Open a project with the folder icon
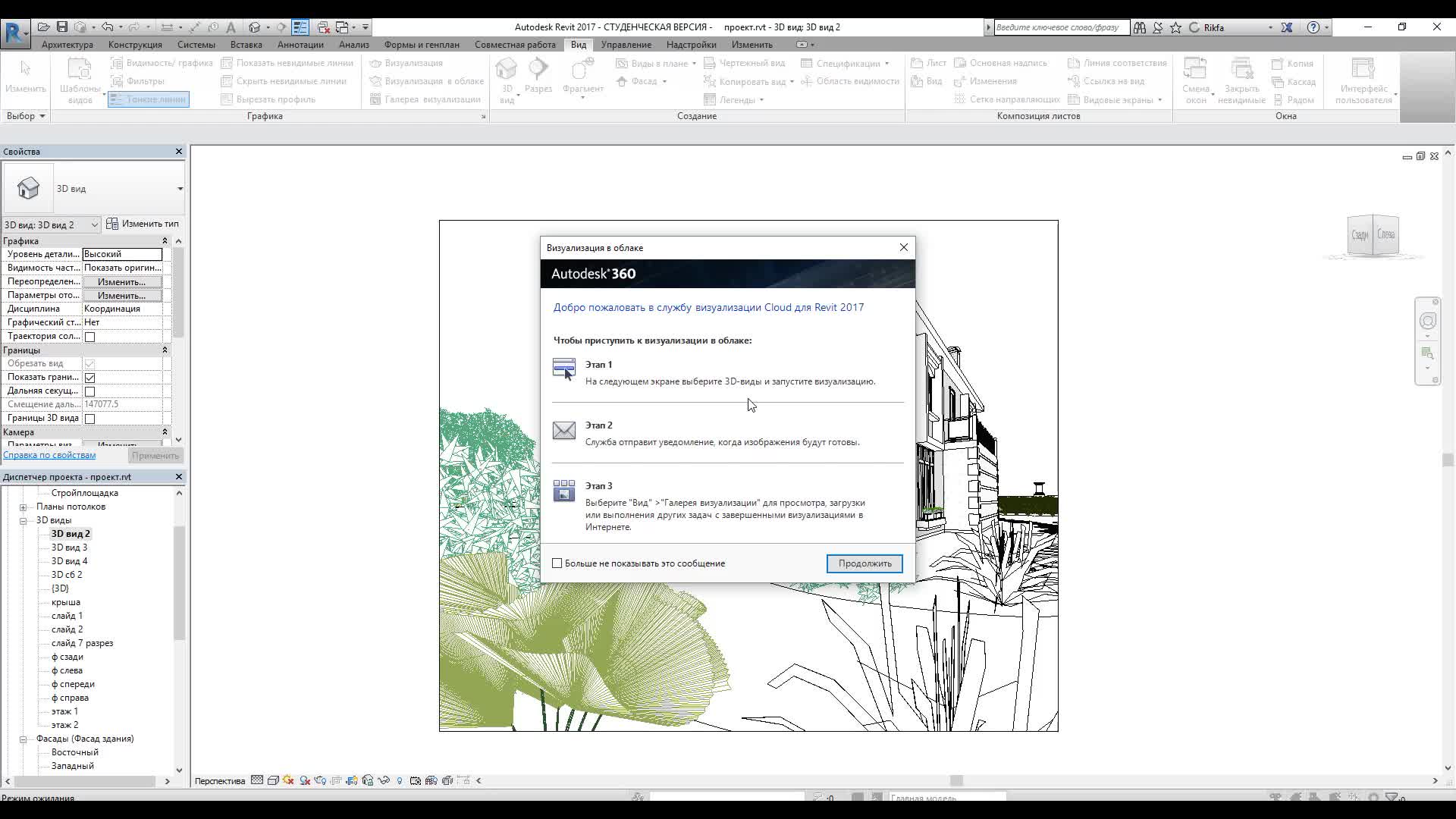Image resolution: width=1456 pixels, height=819 pixels. (x=45, y=27)
